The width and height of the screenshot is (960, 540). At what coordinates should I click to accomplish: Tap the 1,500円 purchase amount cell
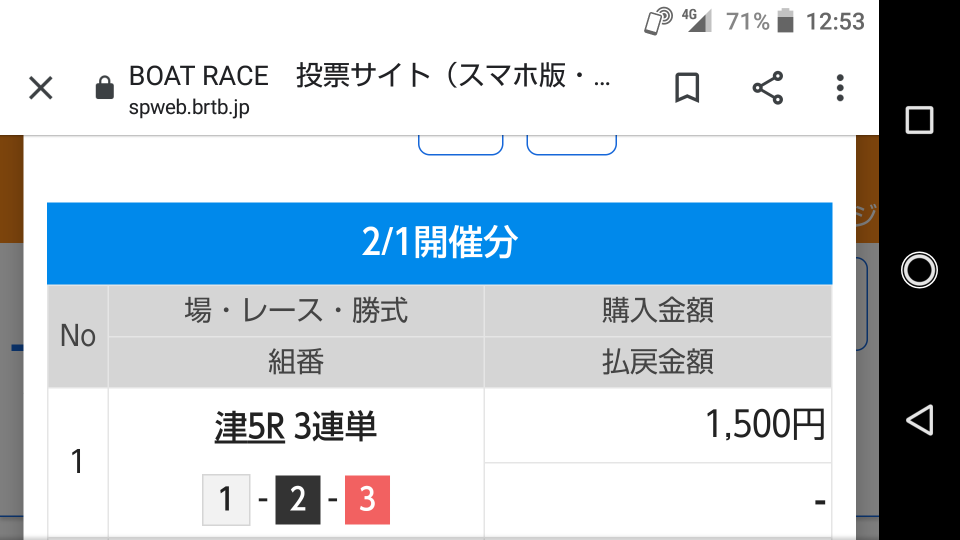pyautogui.click(x=658, y=425)
